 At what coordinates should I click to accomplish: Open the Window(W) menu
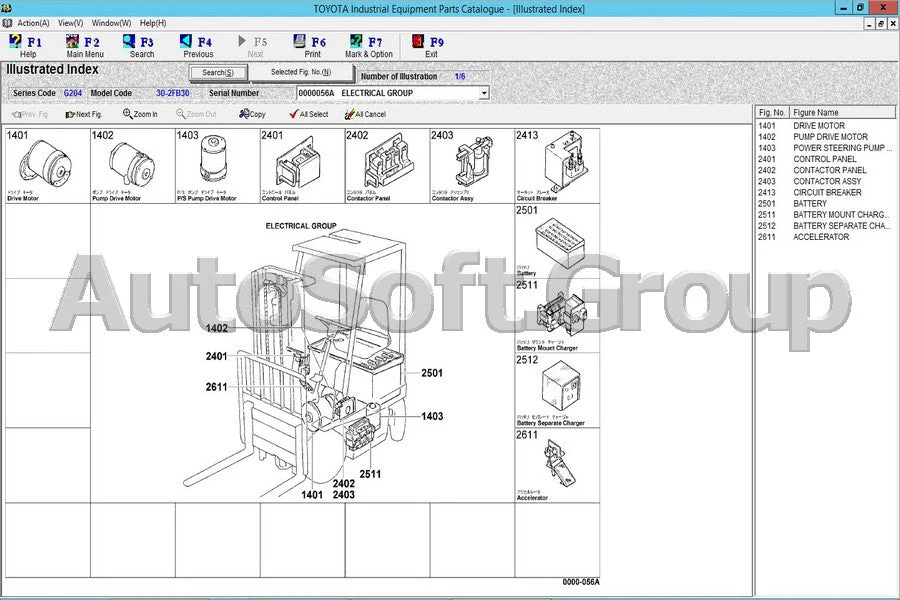(x=110, y=22)
